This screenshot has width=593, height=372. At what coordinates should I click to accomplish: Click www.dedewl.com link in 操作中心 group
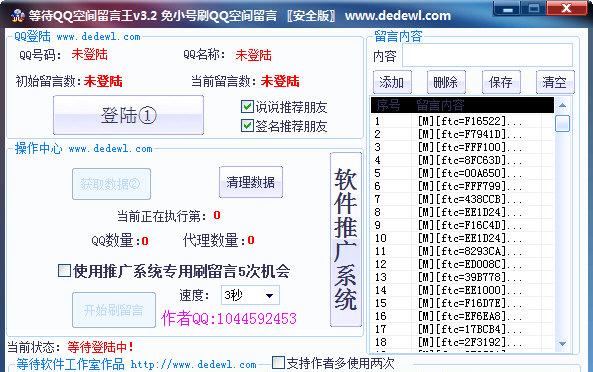coord(110,149)
